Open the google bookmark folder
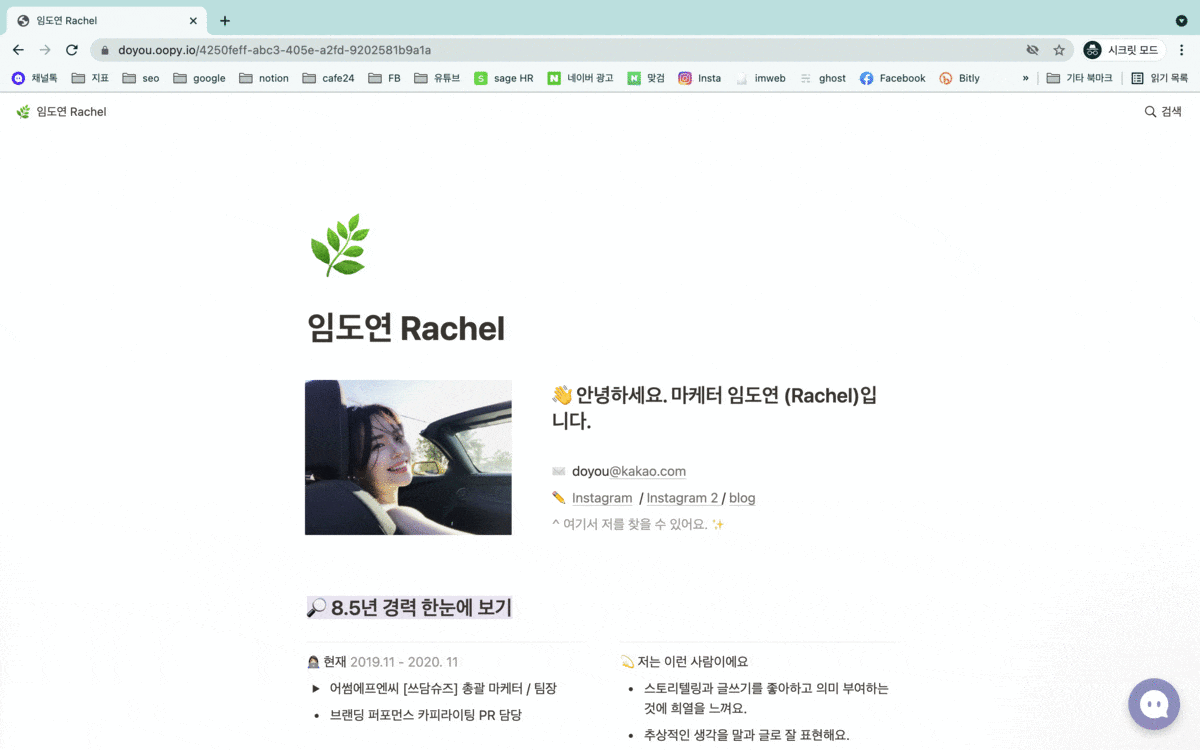This screenshot has width=1200, height=750. [199, 78]
